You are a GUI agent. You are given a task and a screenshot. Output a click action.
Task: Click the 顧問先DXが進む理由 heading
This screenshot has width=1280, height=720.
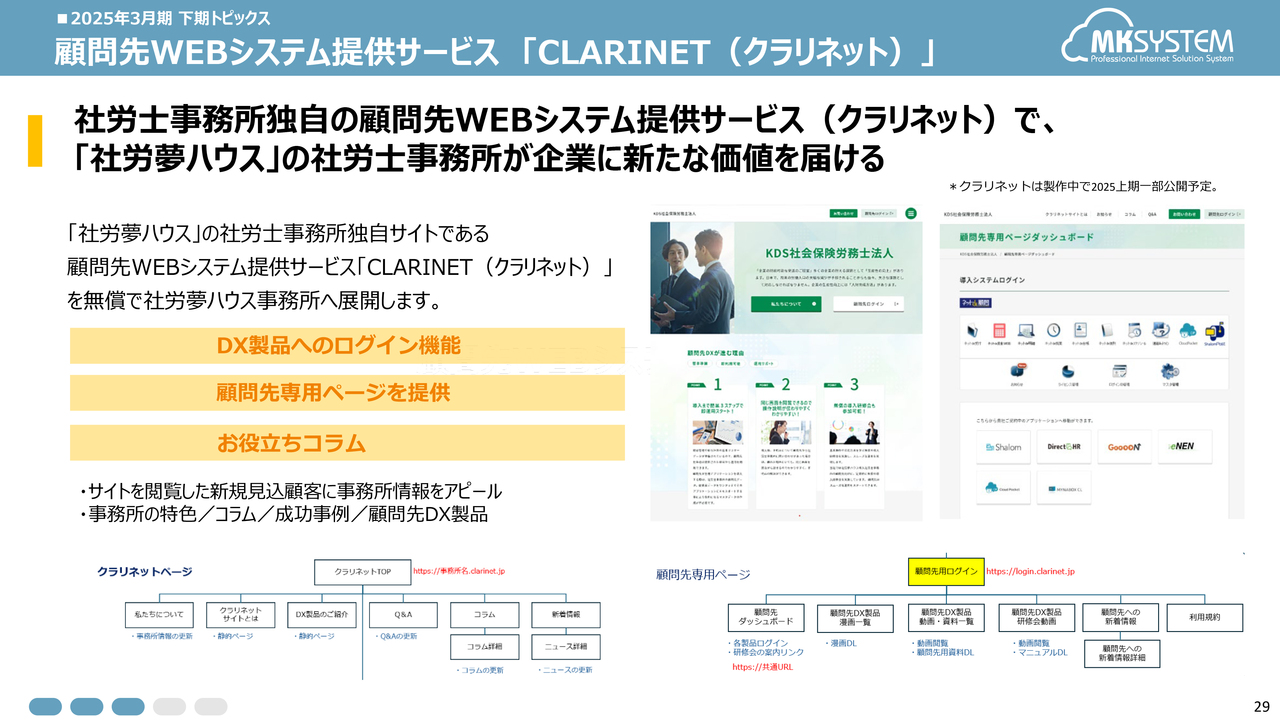click(x=717, y=353)
